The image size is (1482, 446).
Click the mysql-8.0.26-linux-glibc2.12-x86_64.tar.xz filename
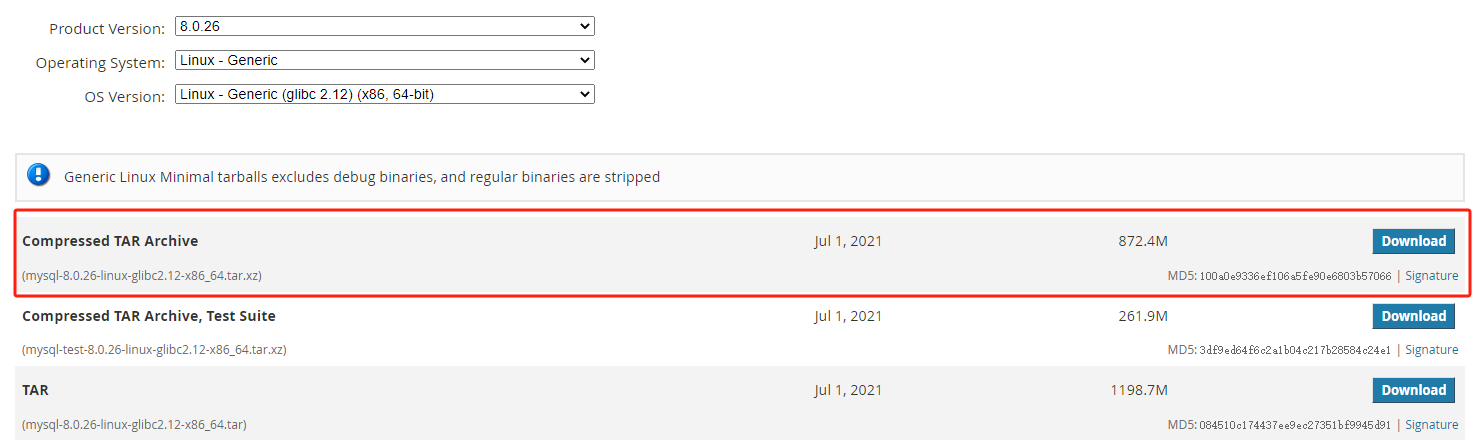142,276
